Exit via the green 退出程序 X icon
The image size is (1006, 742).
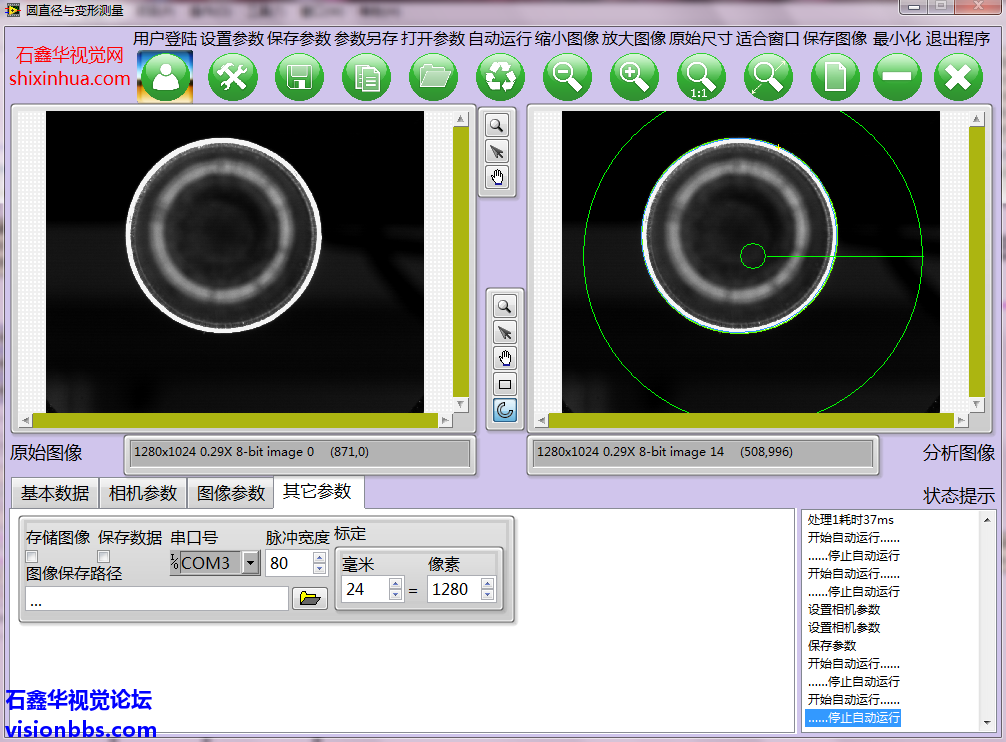coord(959,76)
